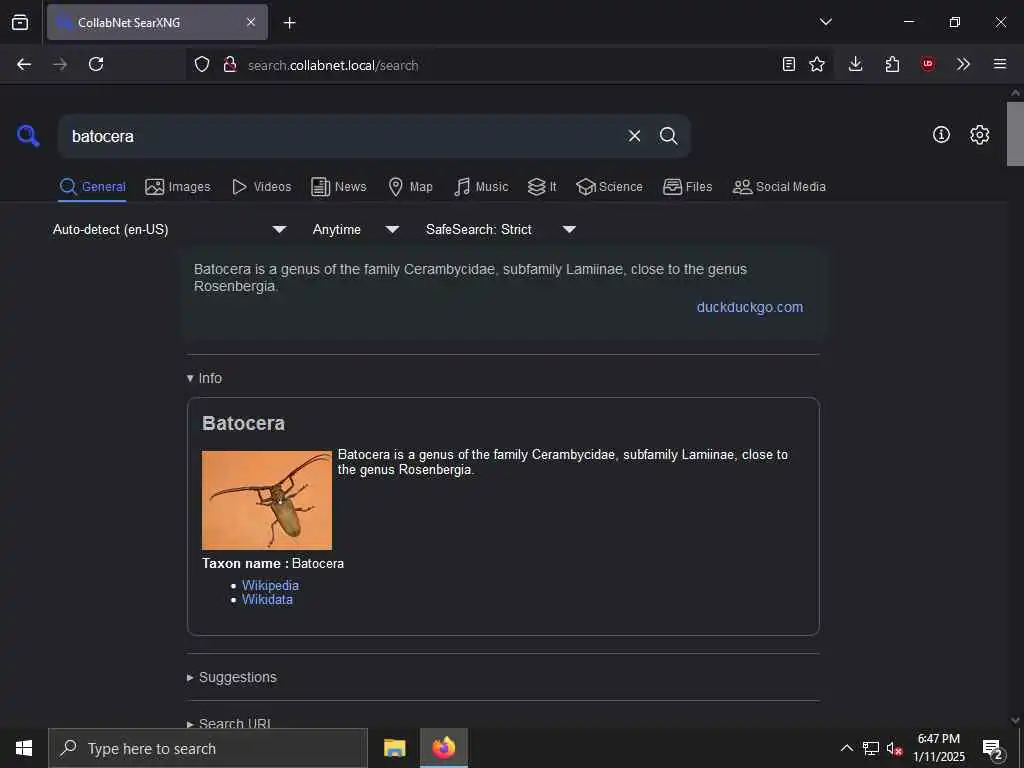The width and height of the screenshot is (1024, 768).
Task: Open the tracking protection shield icon
Action: 202,64
